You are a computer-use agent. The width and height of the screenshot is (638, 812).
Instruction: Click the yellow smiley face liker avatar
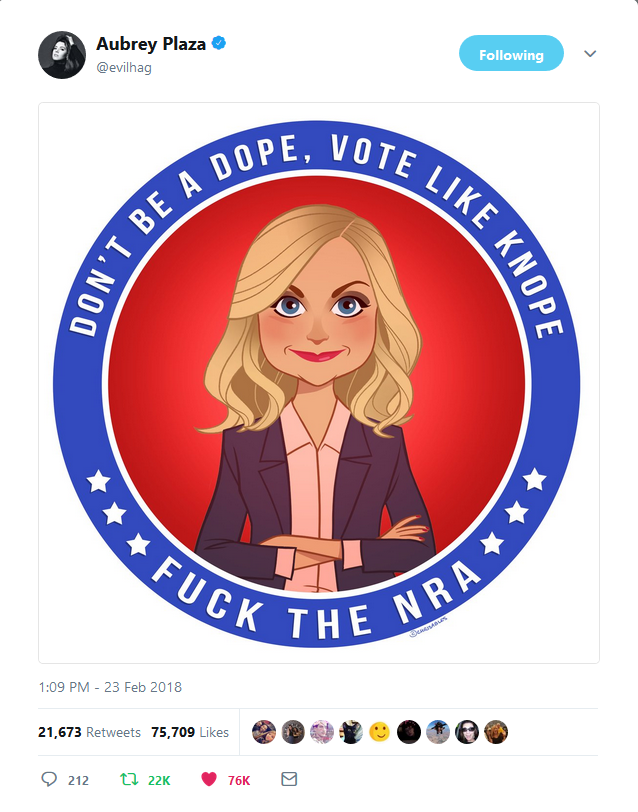point(380,732)
